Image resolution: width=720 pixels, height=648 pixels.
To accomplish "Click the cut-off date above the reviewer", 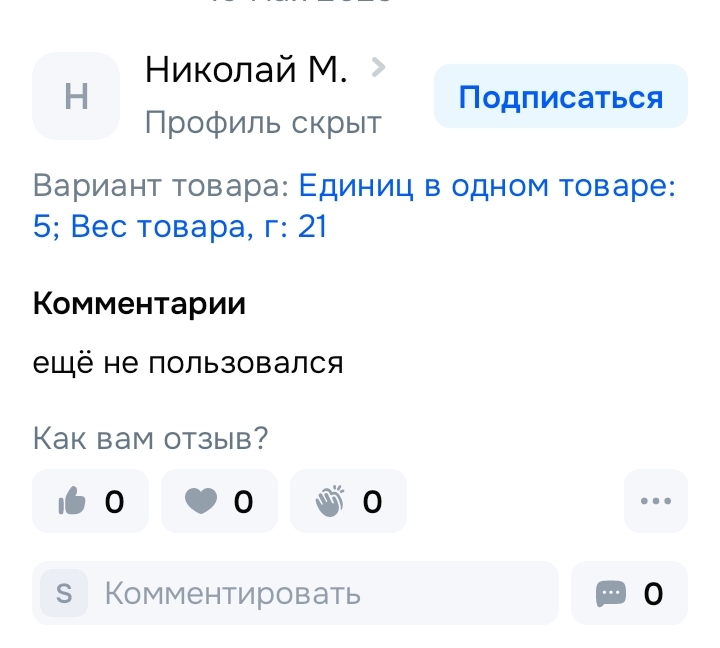I will (300, 4).
